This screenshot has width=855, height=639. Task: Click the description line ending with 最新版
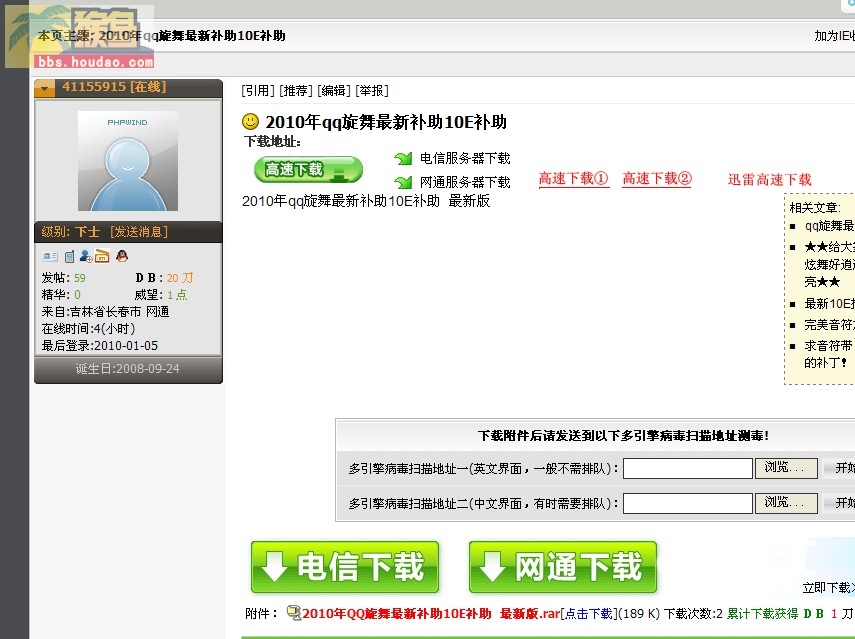pos(366,201)
